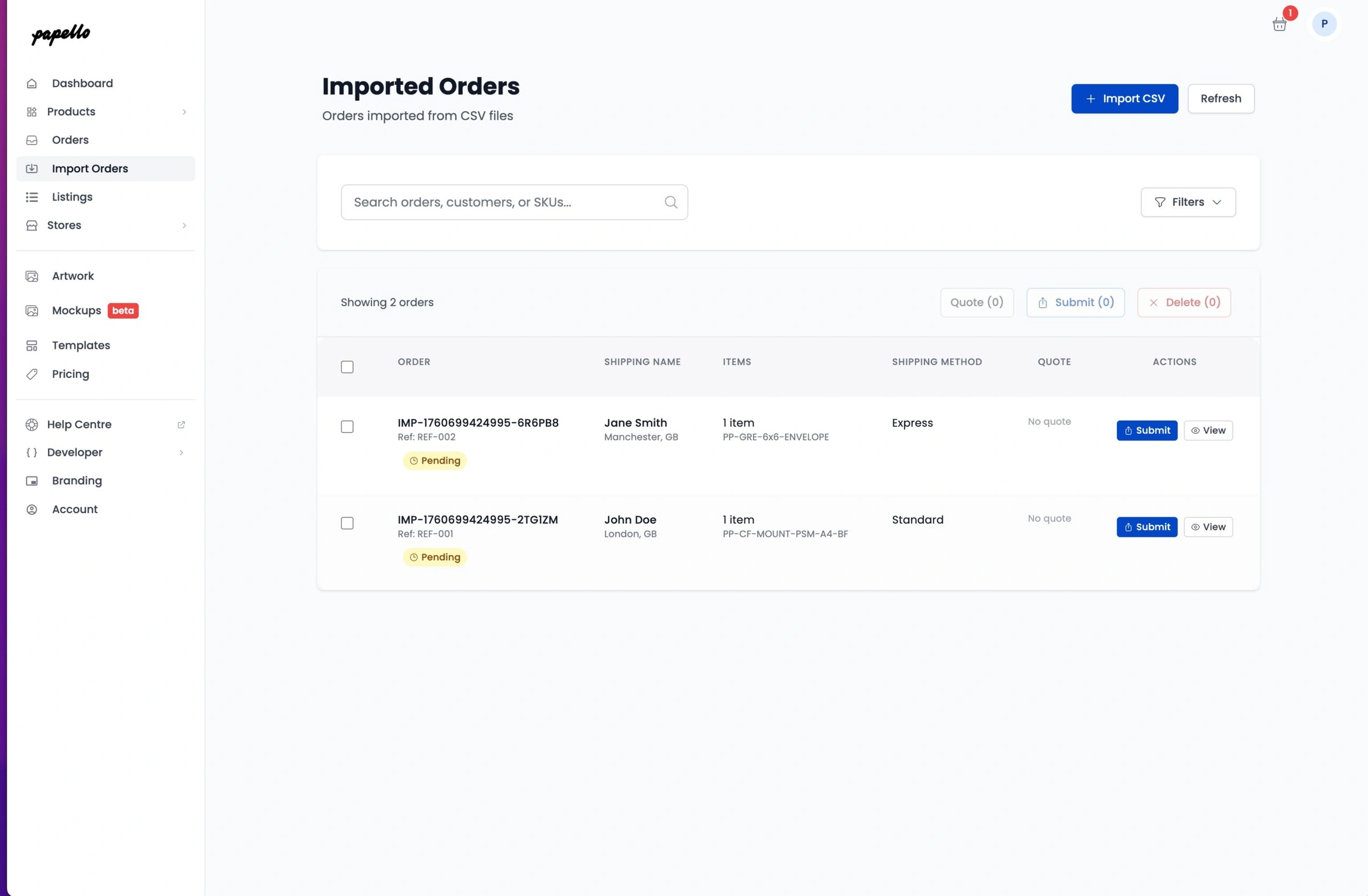Open Help Centre external link icon
This screenshot has height=896, width=1368.
(181, 425)
